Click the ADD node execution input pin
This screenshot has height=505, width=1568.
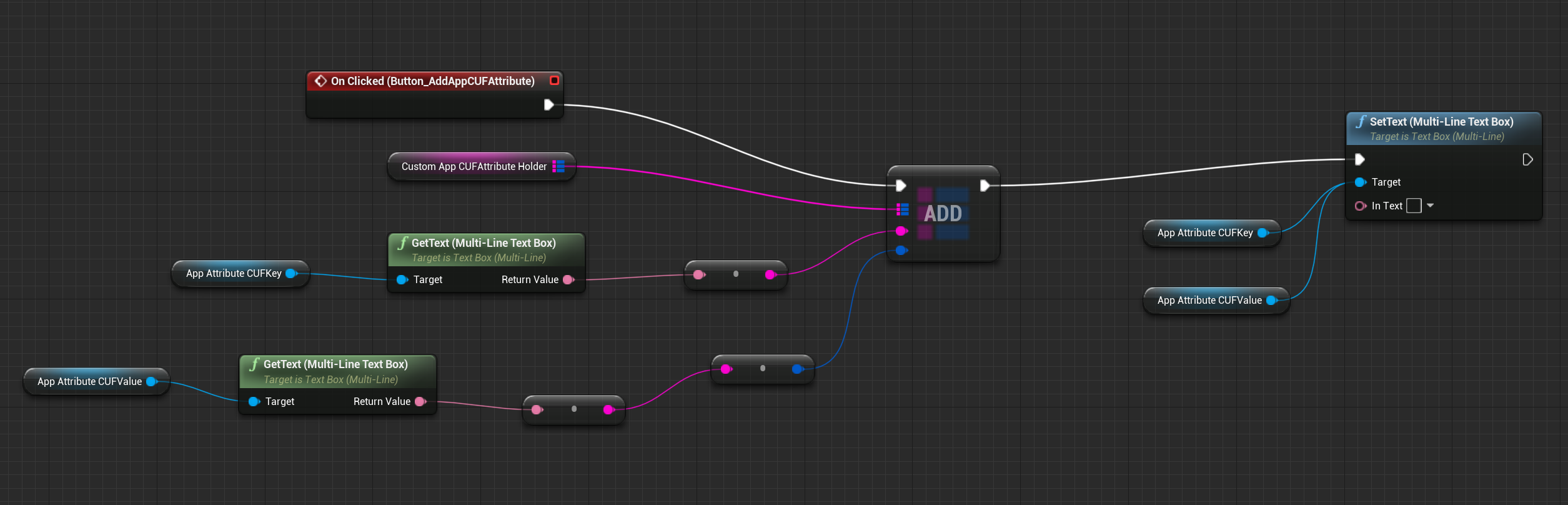point(901,186)
